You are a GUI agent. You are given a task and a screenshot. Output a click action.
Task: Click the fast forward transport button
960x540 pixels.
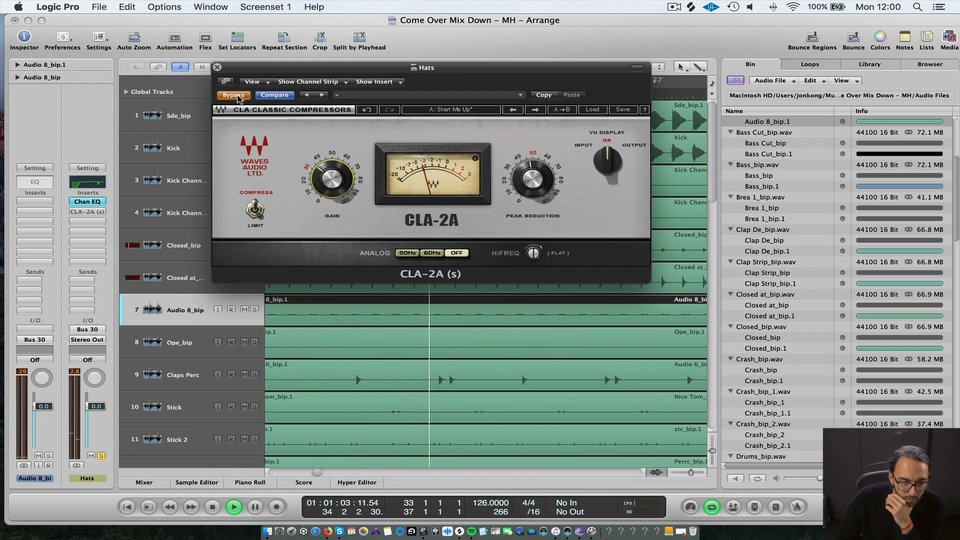point(191,507)
